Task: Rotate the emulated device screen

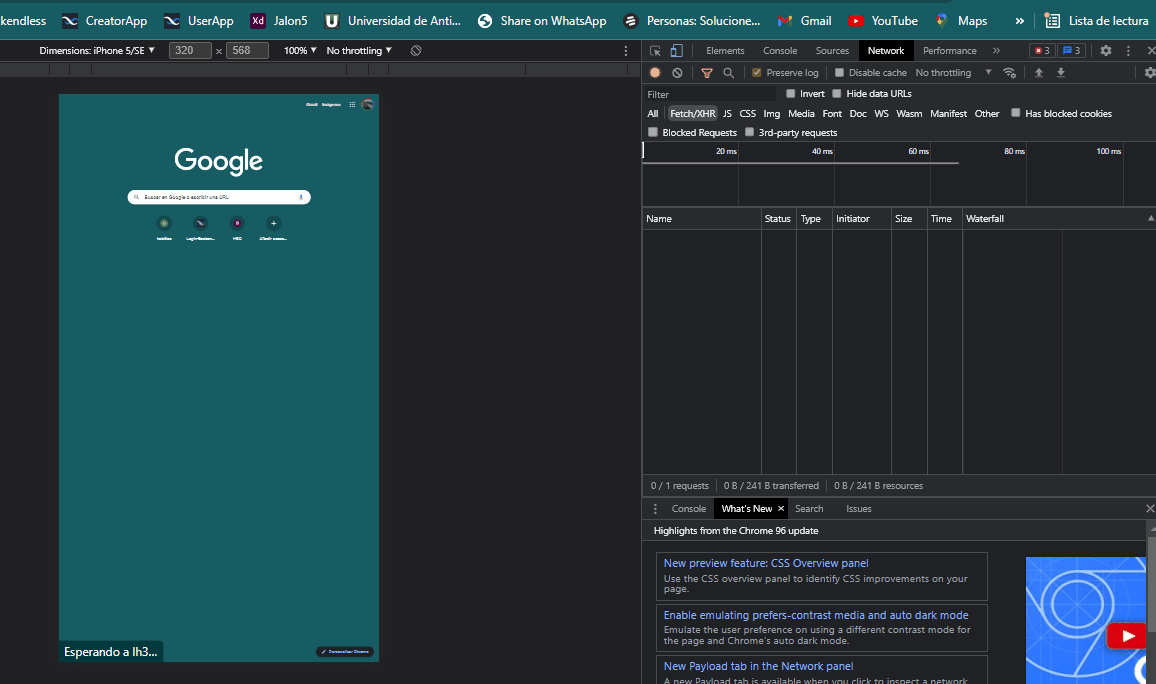Action: pyautogui.click(x=416, y=51)
